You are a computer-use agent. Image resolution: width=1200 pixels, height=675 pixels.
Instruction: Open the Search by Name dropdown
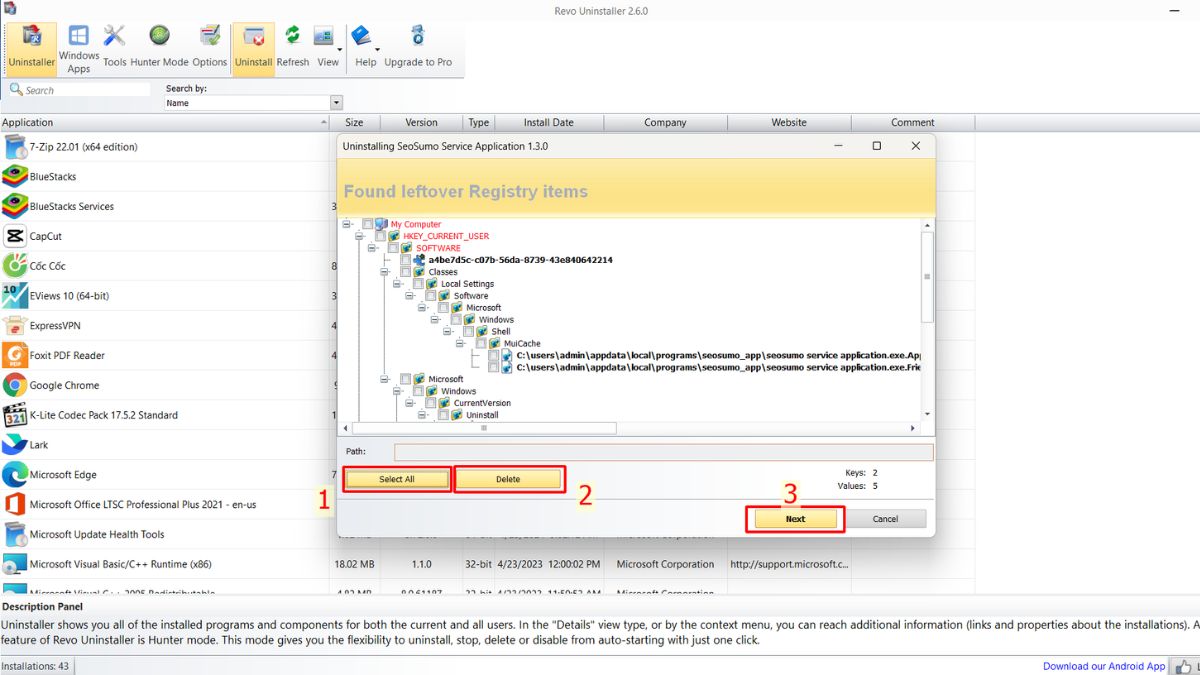pyautogui.click(x=336, y=103)
